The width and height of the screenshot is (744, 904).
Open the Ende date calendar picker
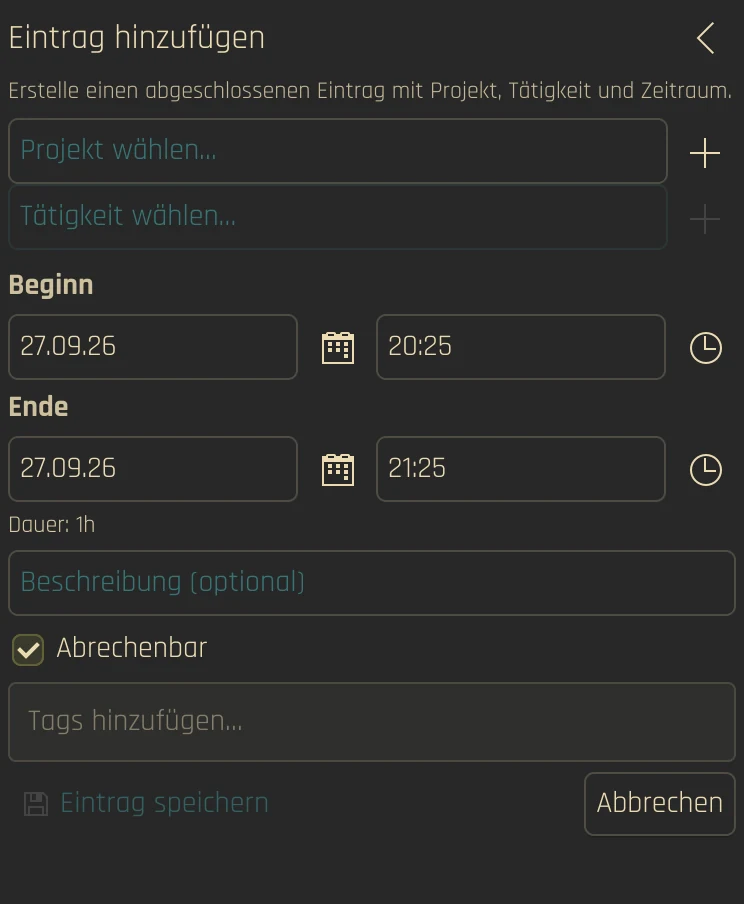coord(338,470)
